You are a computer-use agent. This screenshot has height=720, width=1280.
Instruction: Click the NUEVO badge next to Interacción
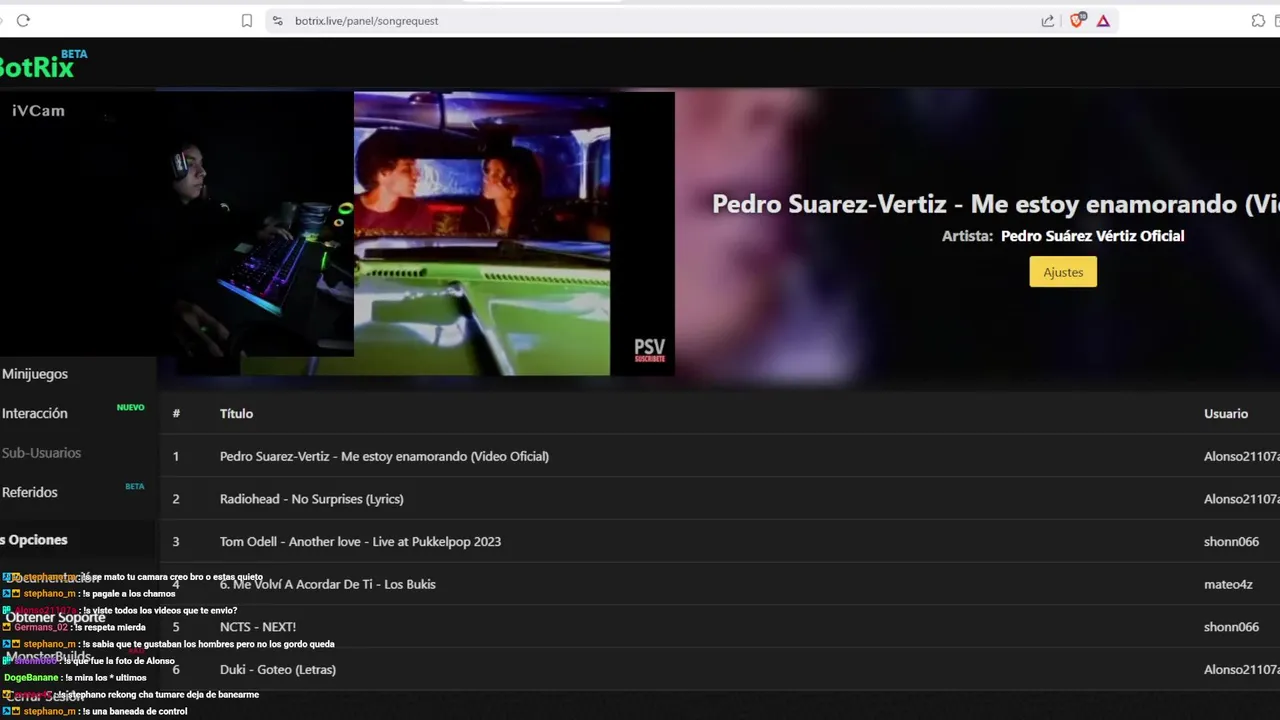point(131,408)
